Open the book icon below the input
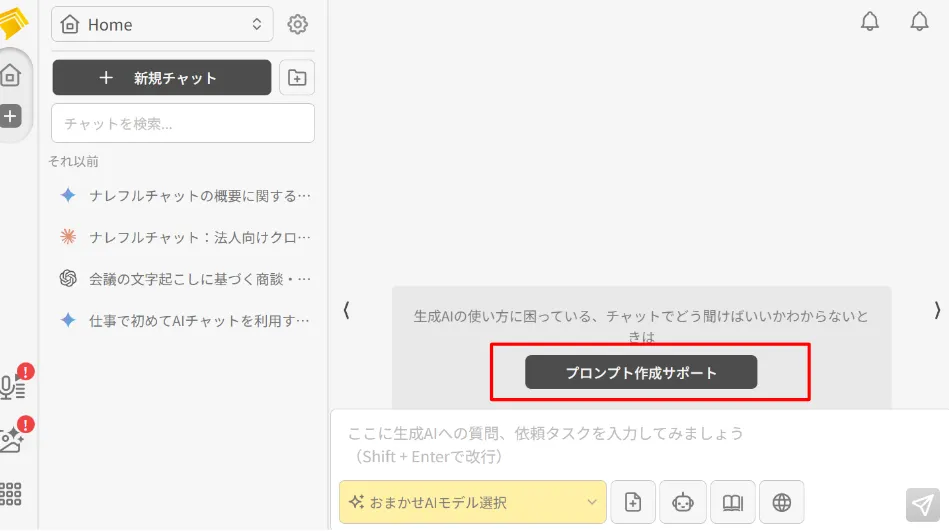 click(733, 502)
